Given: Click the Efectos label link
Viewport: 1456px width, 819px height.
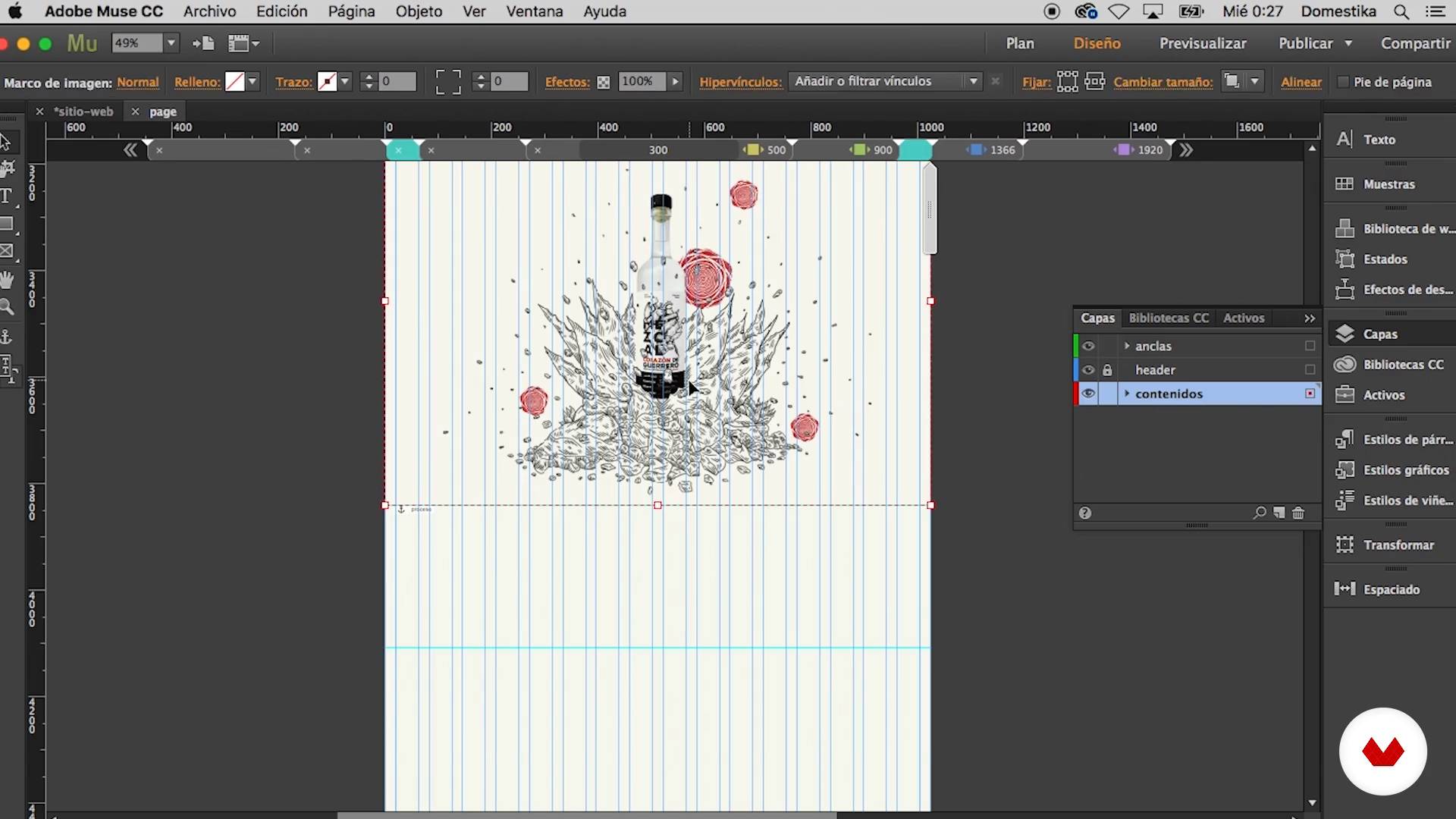Looking at the screenshot, I should tap(567, 82).
